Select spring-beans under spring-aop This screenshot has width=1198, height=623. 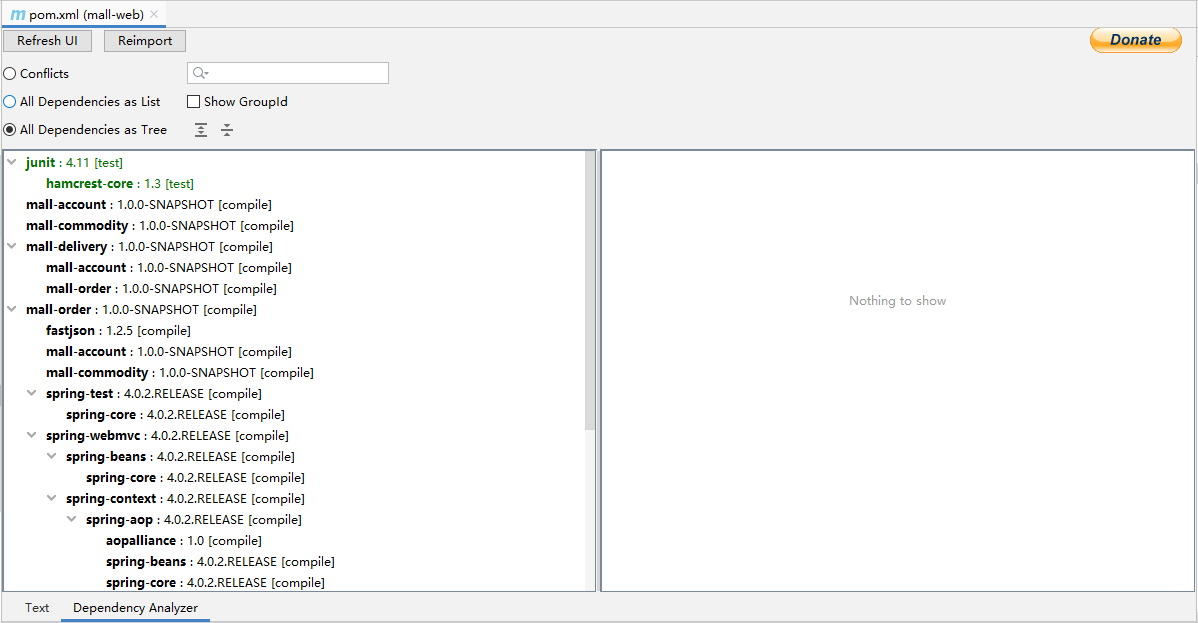220,562
